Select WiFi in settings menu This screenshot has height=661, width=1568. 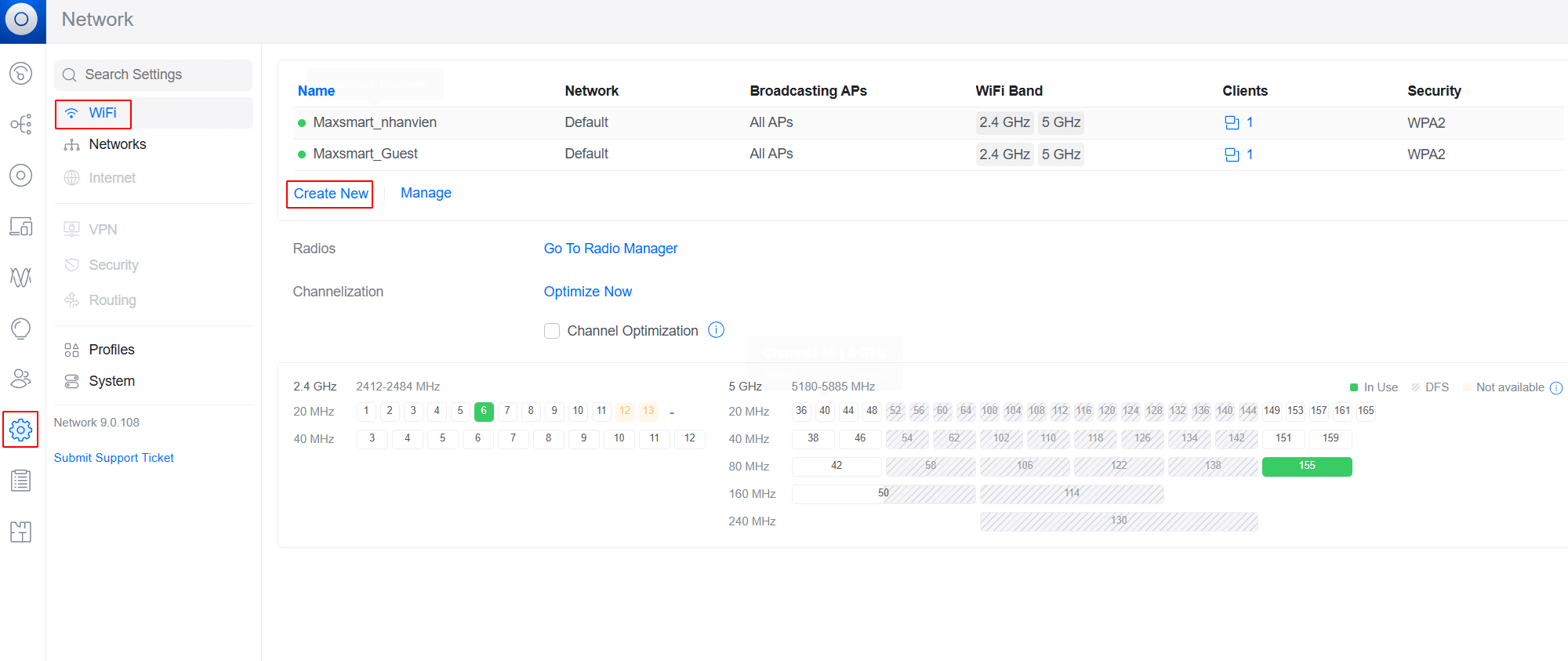click(154, 113)
